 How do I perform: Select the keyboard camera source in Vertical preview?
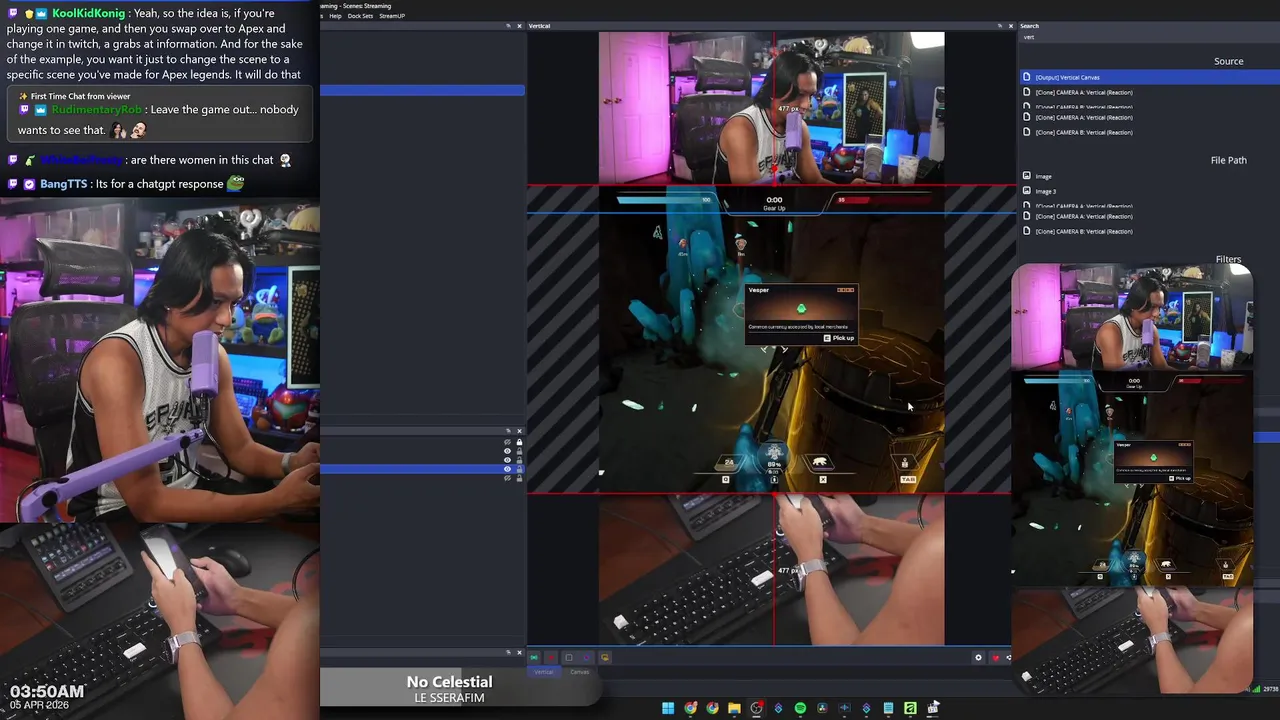[x=771, y=570]
